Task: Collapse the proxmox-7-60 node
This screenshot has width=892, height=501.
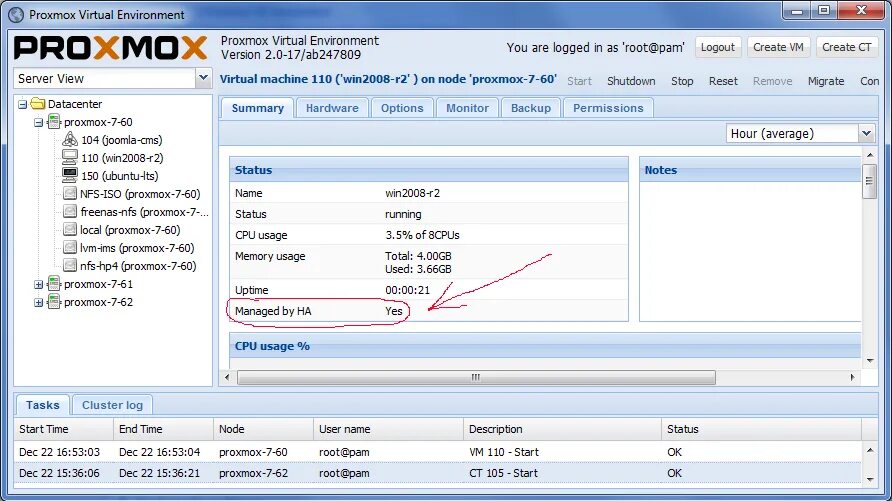Action: tap(38, 122)
